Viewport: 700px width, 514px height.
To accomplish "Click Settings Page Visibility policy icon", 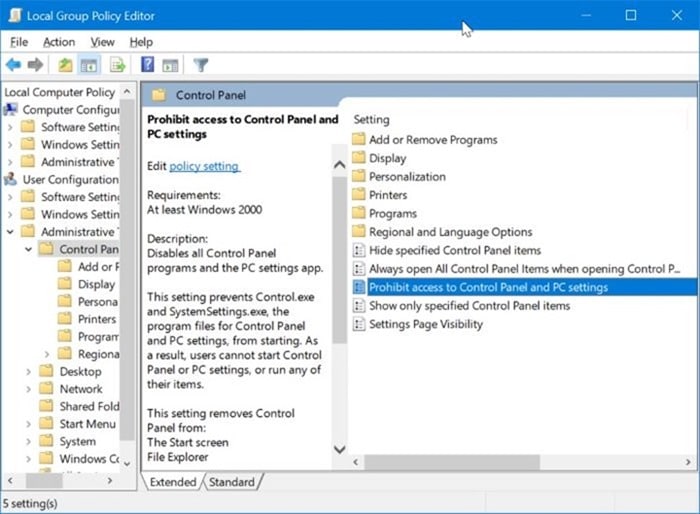I will (358, 324).
